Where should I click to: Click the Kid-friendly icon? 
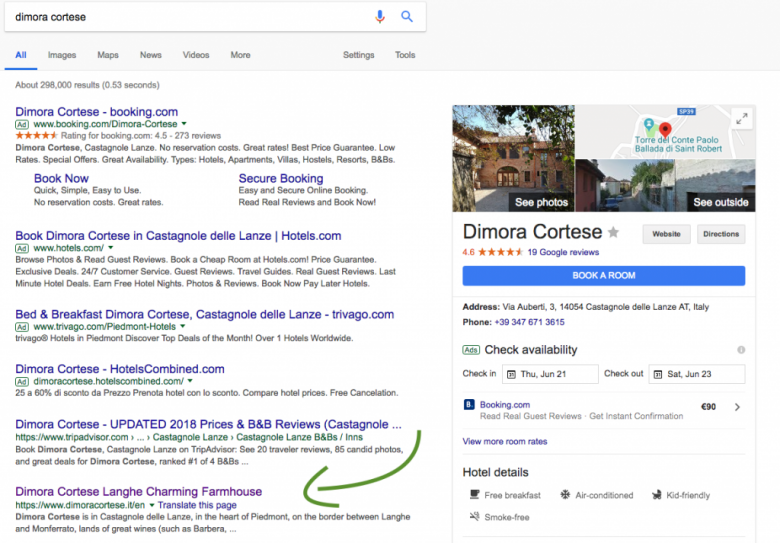coord(657,495)
